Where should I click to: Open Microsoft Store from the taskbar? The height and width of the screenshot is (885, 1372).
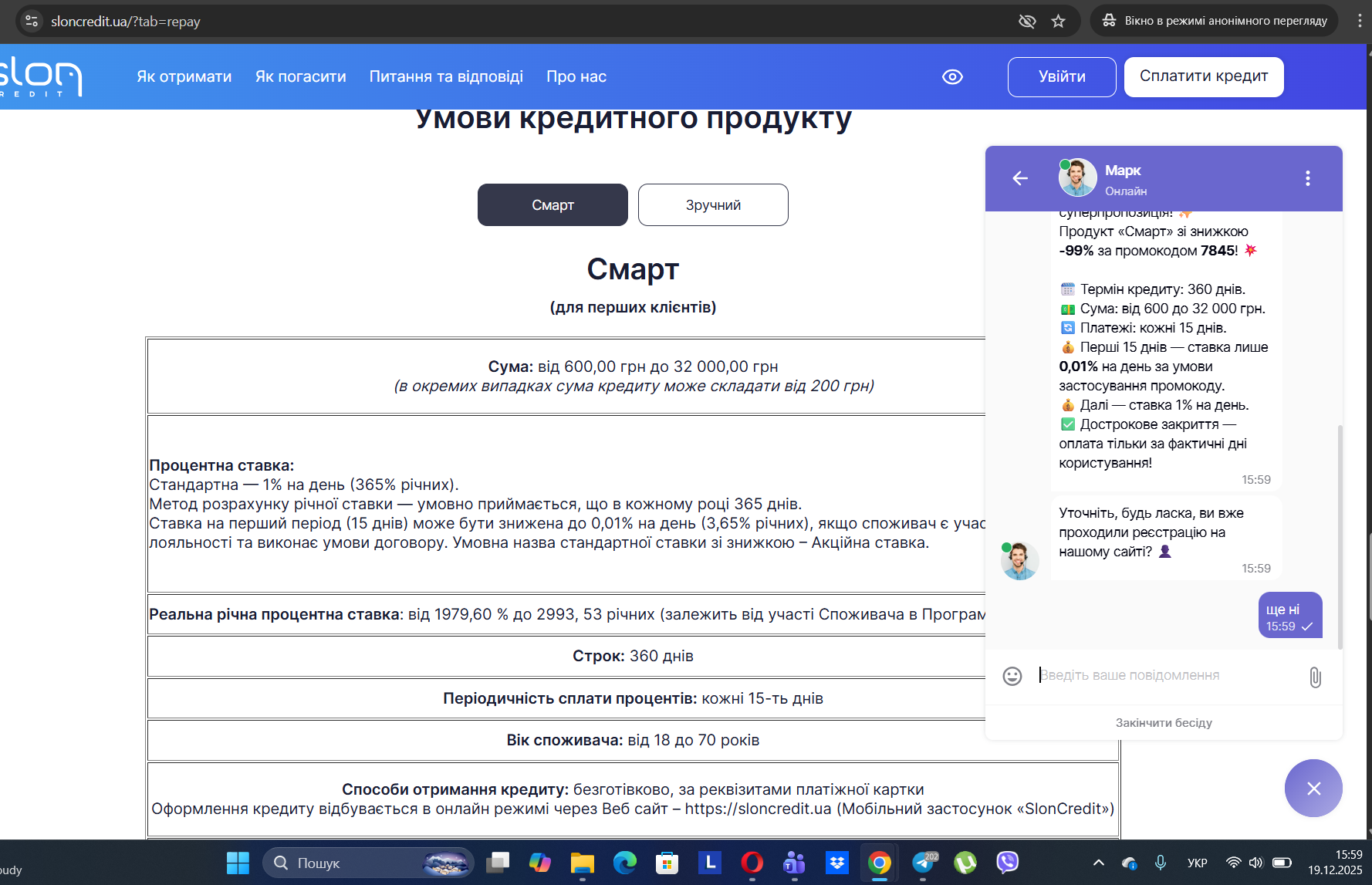667,863
